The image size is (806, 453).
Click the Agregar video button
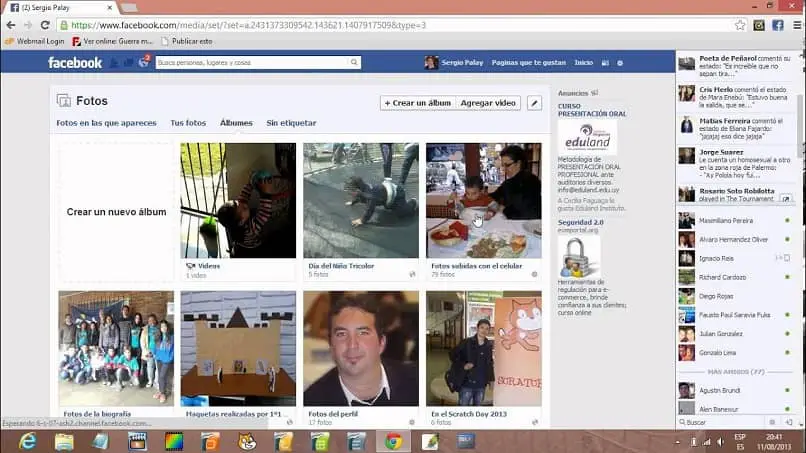(x=488, y=103)
